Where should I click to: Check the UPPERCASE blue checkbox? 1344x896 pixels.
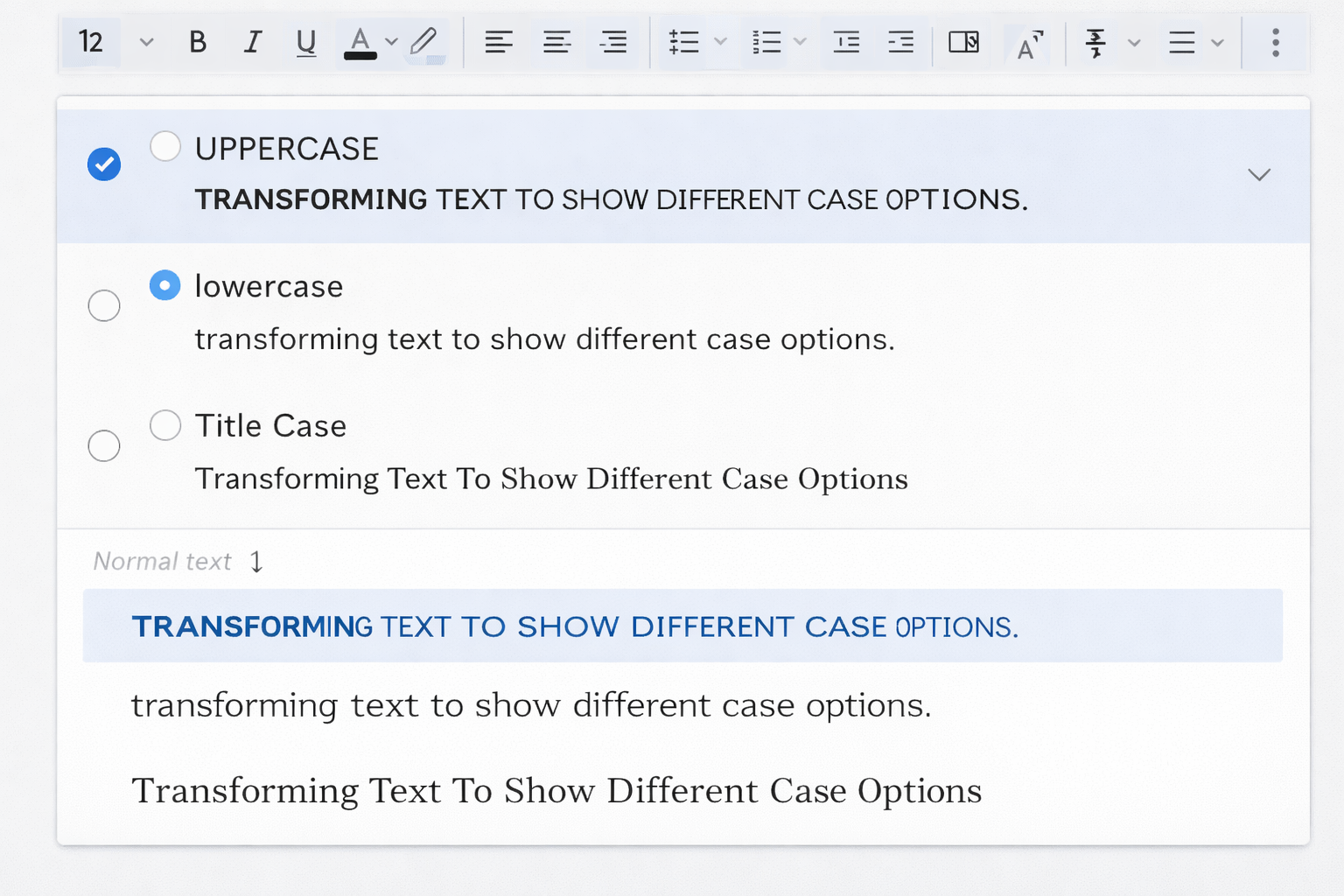[103, 164]
